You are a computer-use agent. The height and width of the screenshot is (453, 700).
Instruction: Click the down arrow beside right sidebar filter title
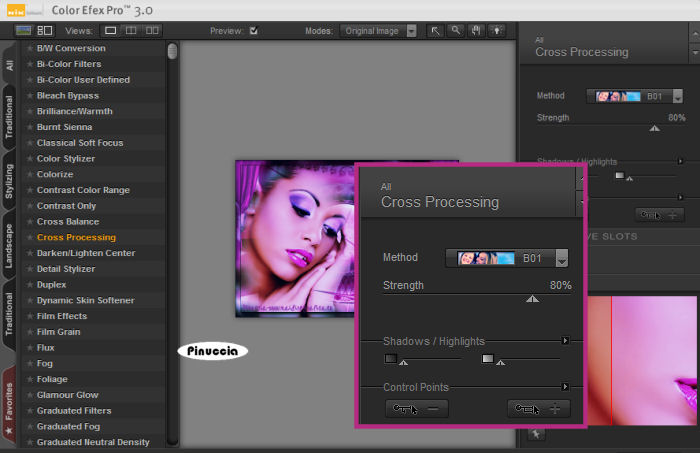click(695, 53)
